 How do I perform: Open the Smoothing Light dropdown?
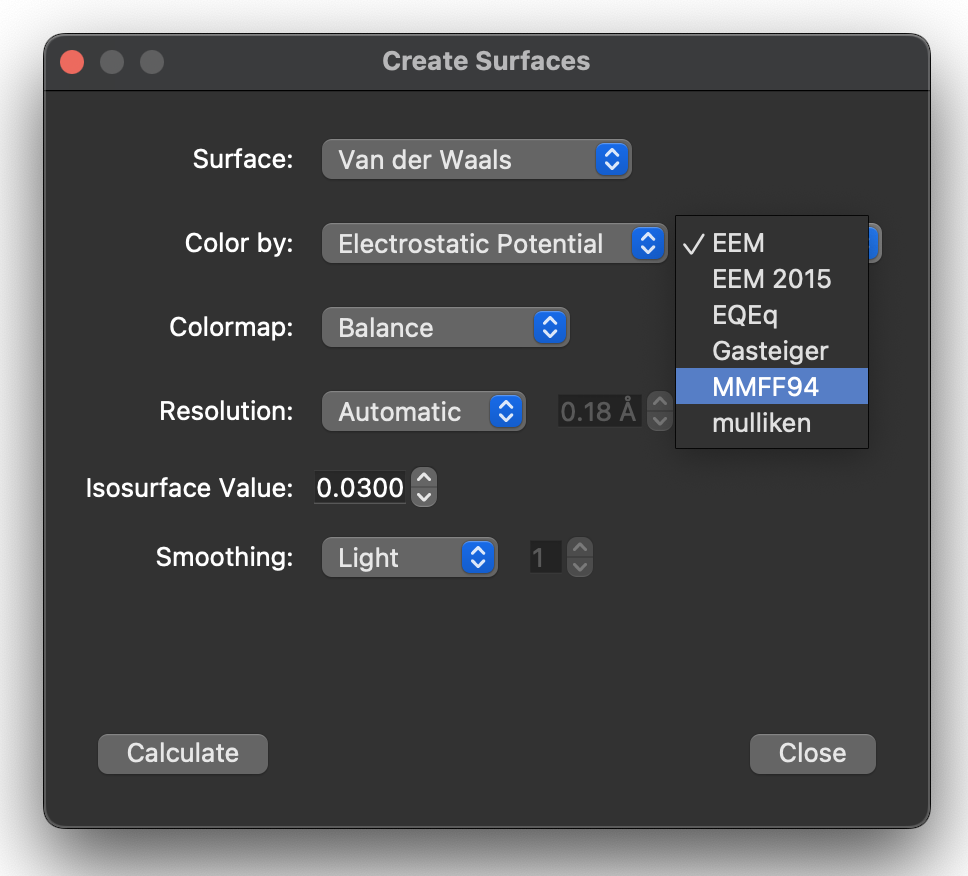click(410, 557)
